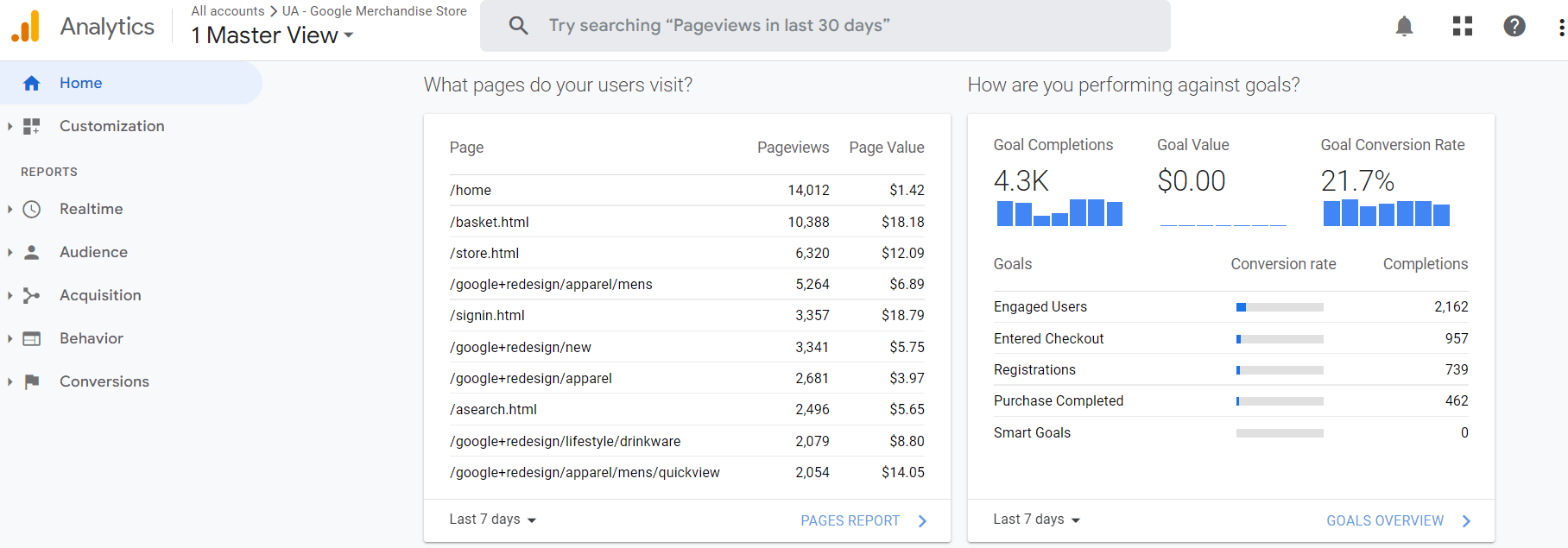The height and width of the screenshot is (548, 1568).
Task: Click /google+redesign/lifestyle/drinkware page row
Action: coord(686,441)
